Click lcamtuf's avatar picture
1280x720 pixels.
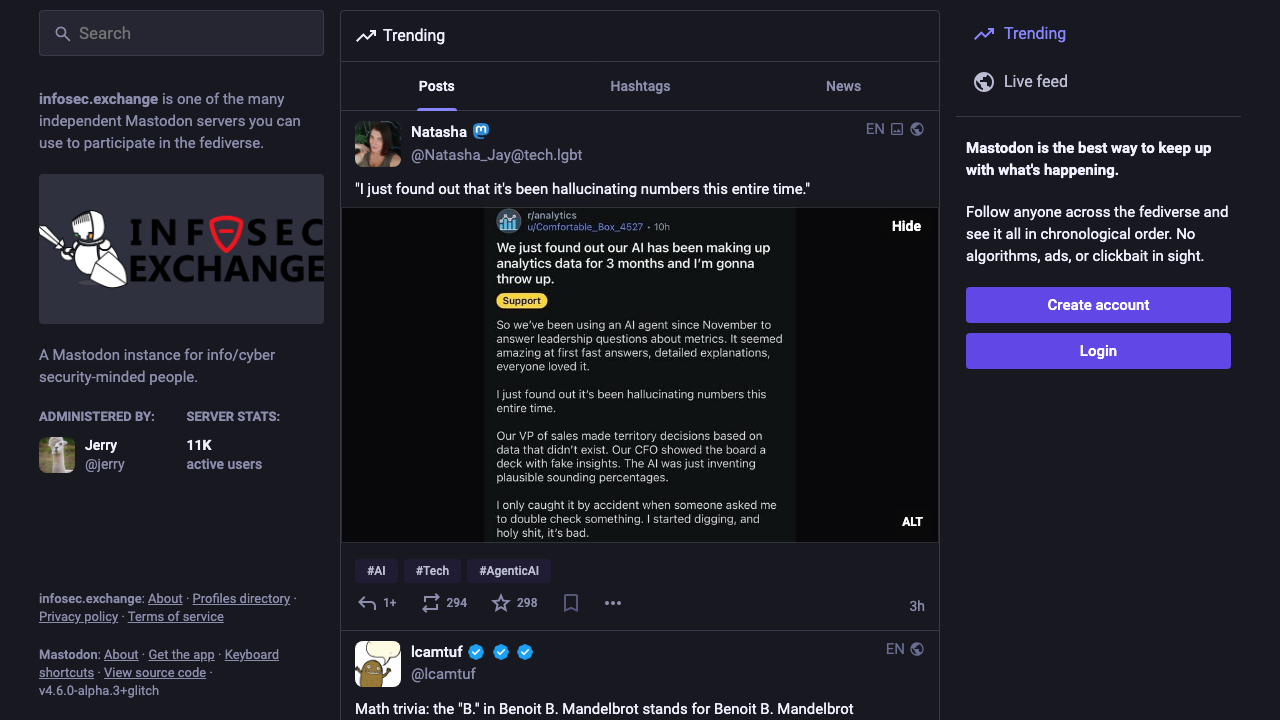point(378,664)
